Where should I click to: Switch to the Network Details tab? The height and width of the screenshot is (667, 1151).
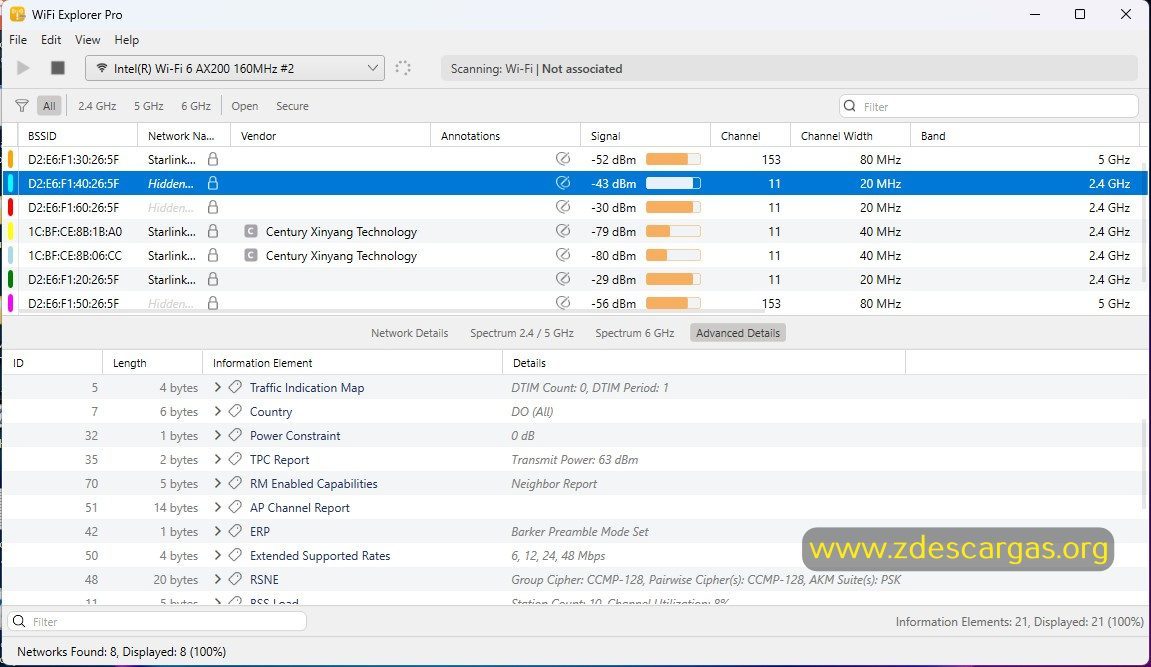410,333
